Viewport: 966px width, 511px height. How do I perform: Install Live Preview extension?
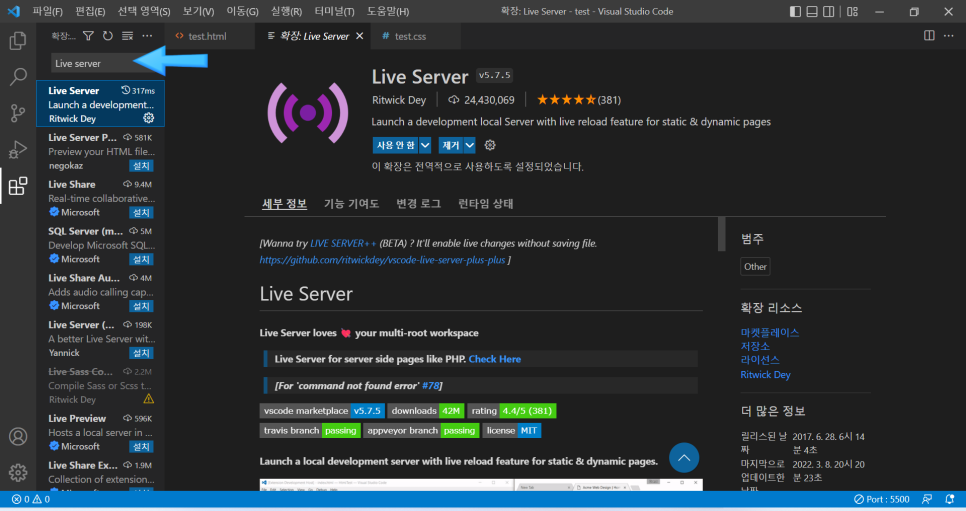pos(141,447)
